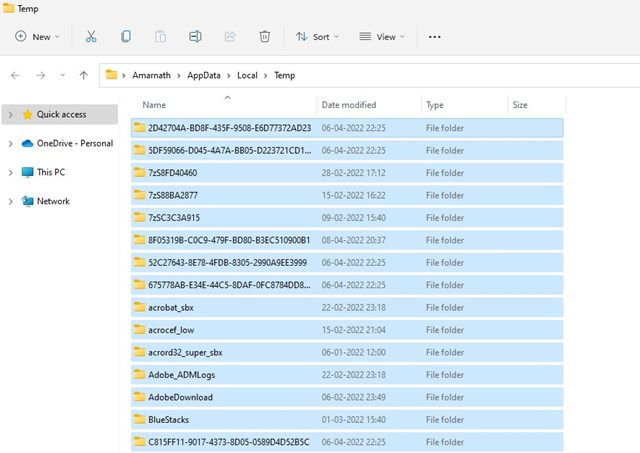This screenshot has width=640, height=453.
Task: Select folder C815FF11-9017-4373-8D05-0589D4D52B5C
Action: click(x=347, y=442)
